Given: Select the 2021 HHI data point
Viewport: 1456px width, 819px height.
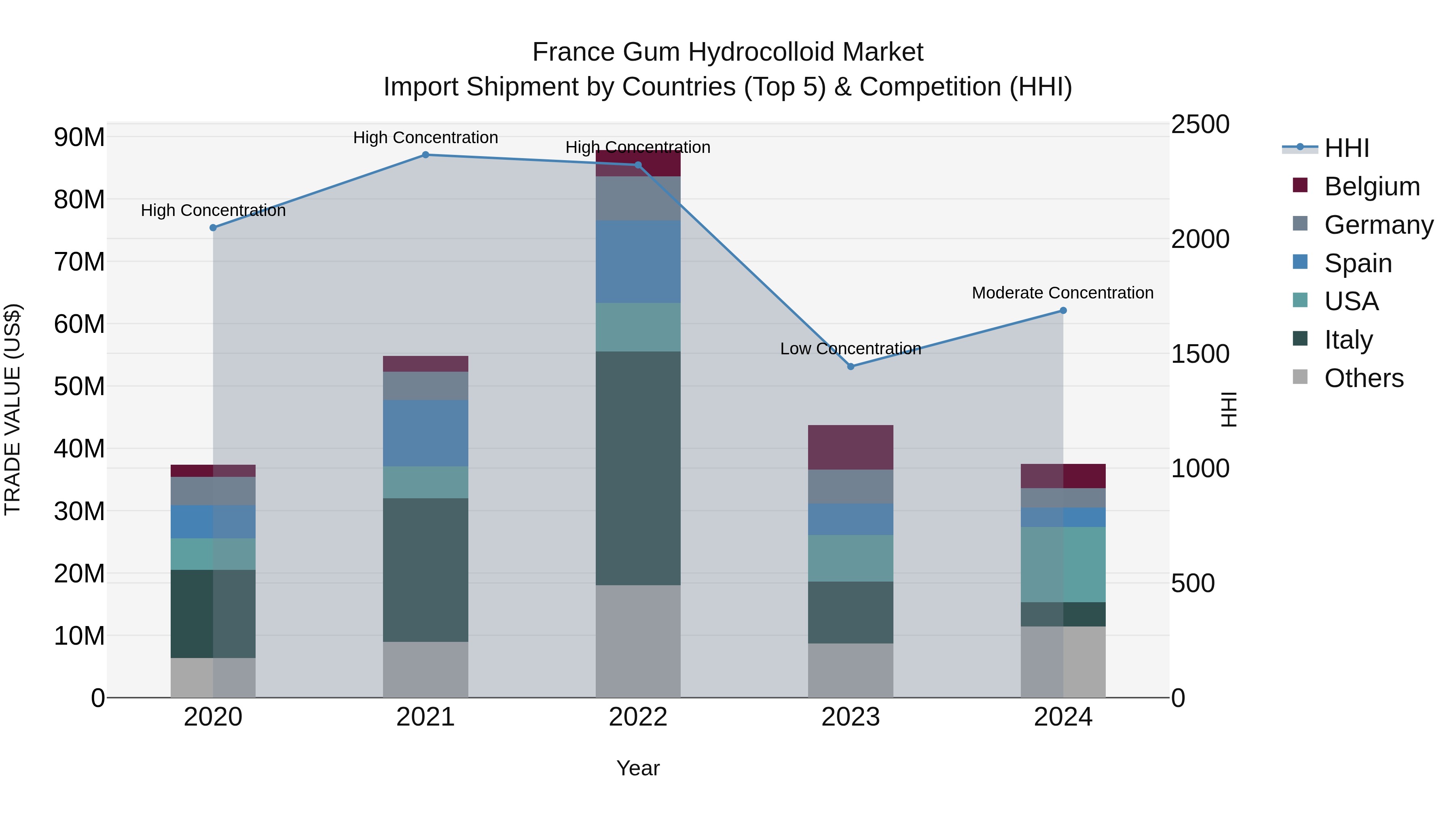Looking at the screenshot, I should click(x=425, y=155).
